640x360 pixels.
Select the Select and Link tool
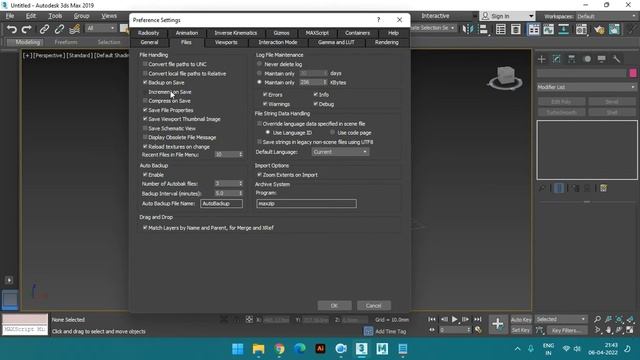click(x=44, y=29)
